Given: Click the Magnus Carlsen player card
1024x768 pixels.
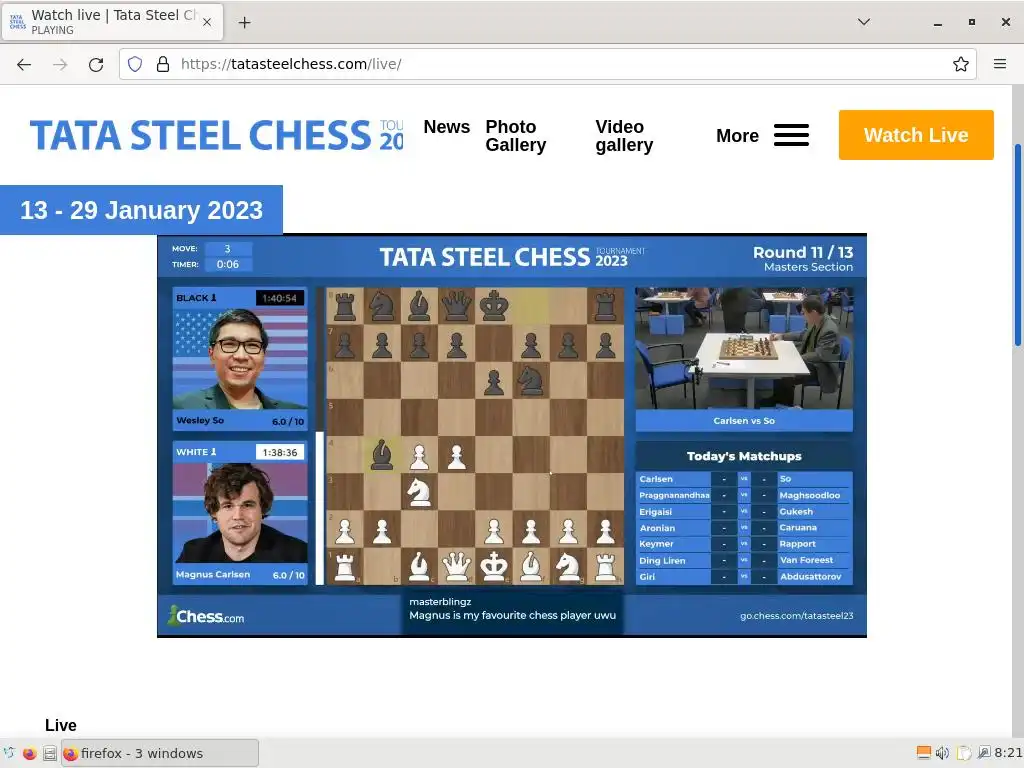Looking at the screenshot, I should point(240,513).
